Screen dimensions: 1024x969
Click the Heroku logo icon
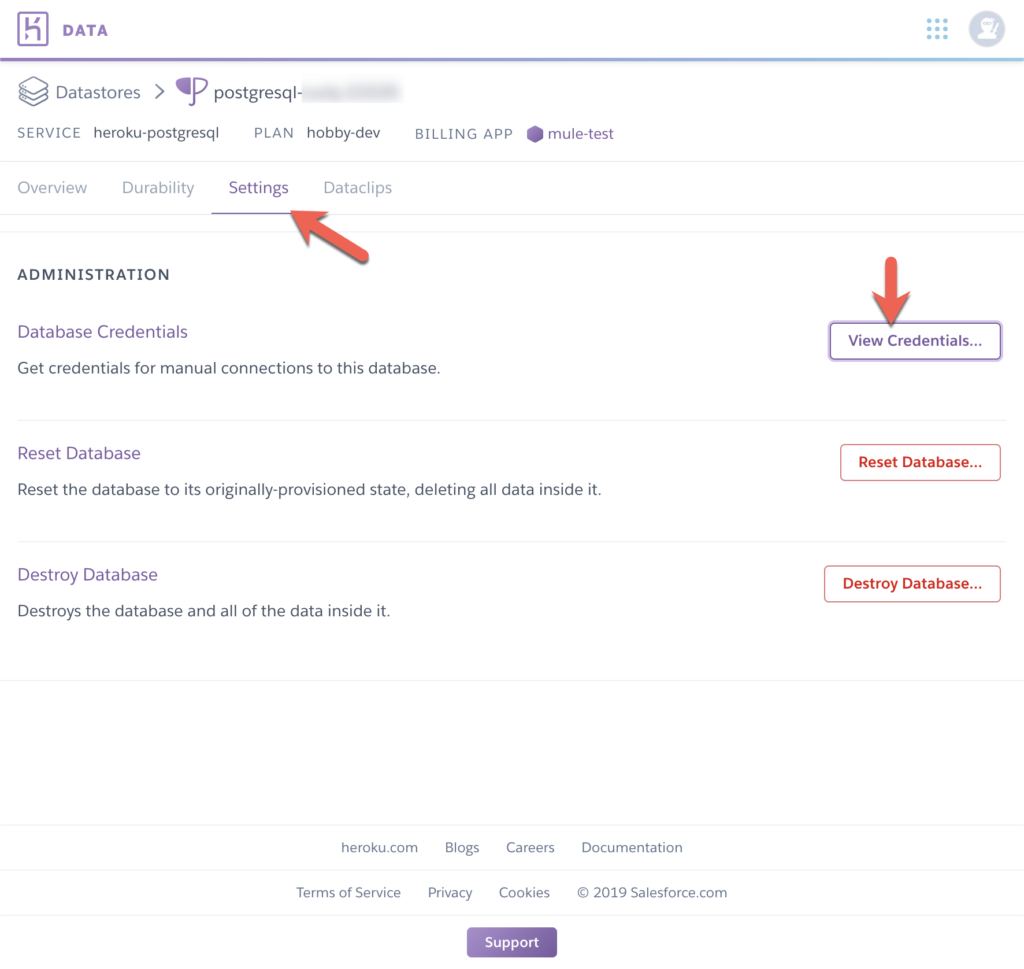33,29
